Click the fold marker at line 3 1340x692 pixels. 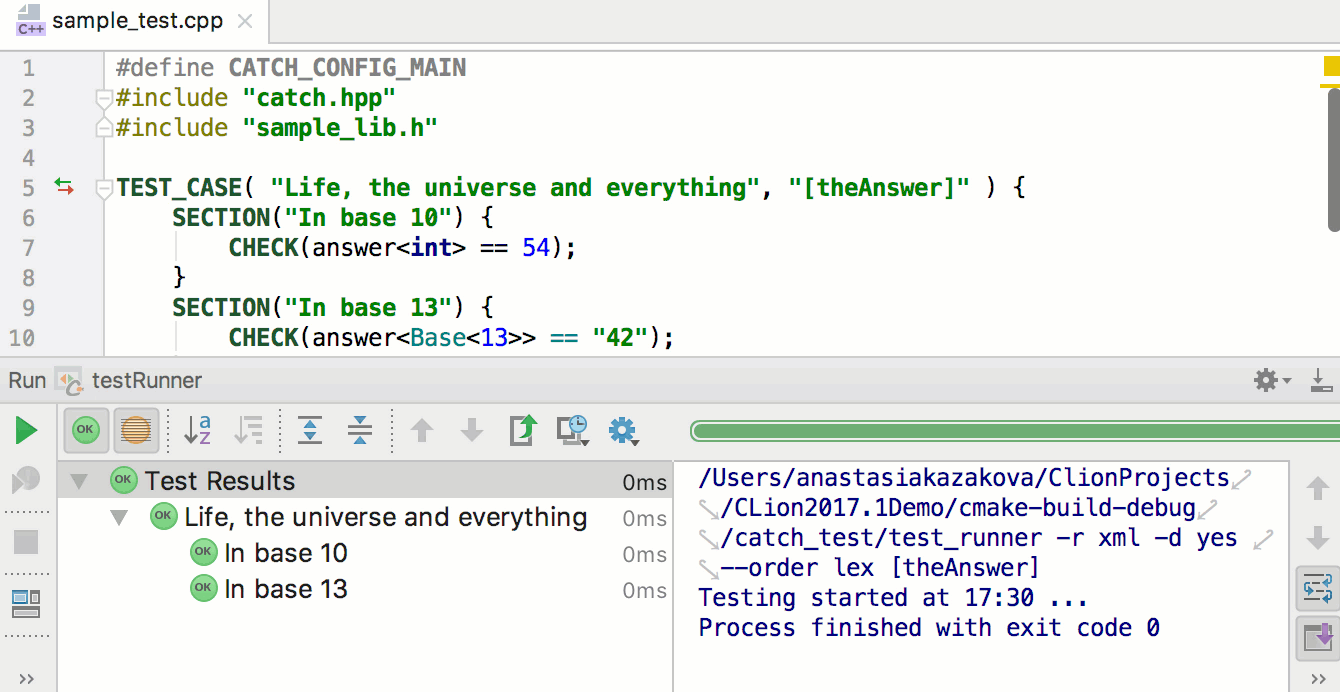coord(102,128)
